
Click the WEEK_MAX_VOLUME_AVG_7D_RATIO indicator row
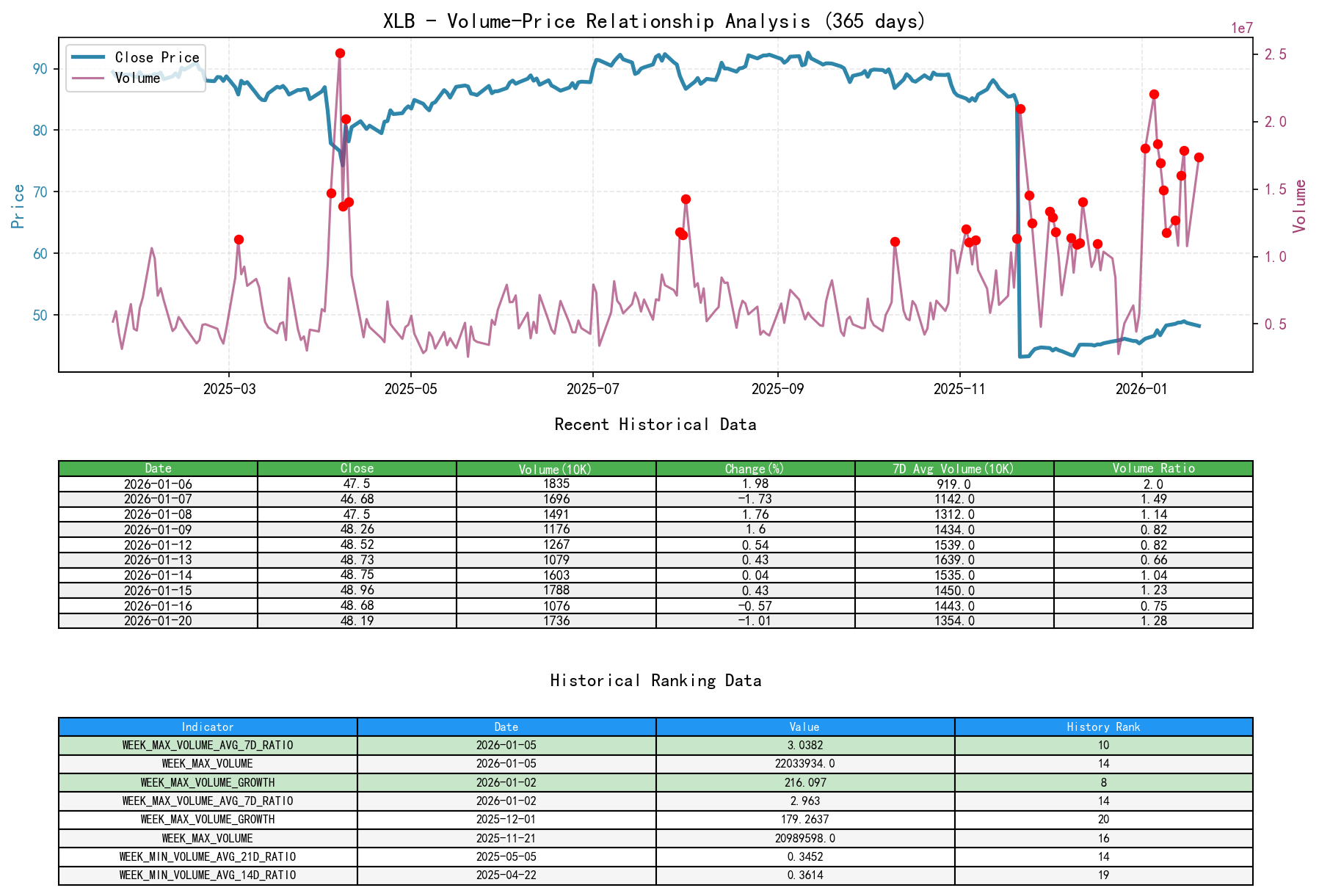click(208, 745)
